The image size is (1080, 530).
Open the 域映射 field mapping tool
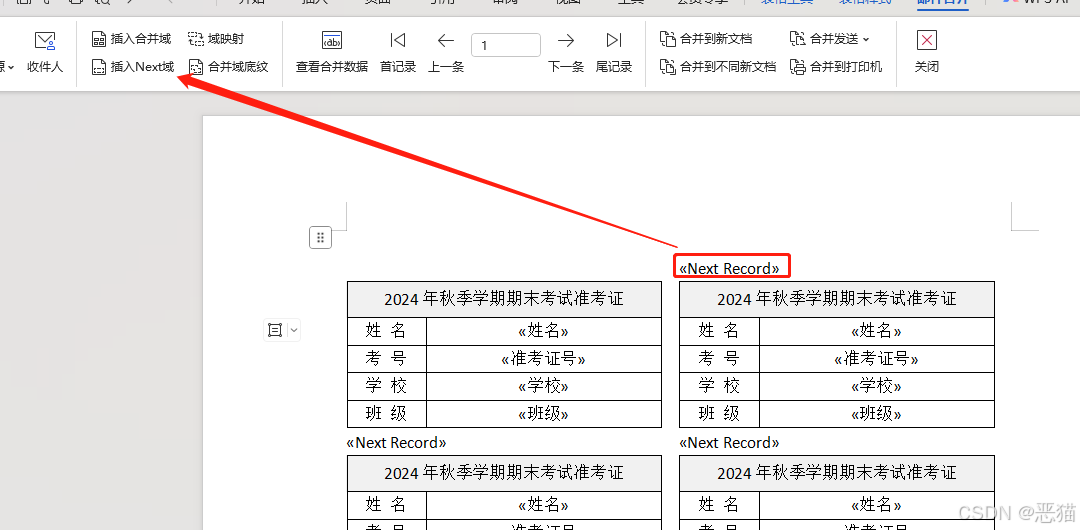[216, 39]
